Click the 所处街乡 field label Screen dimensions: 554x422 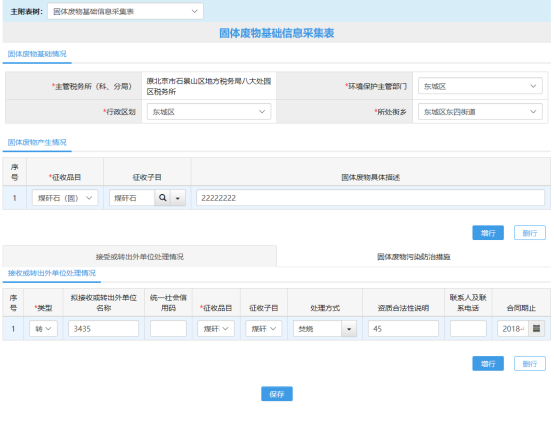coord(390,112)
